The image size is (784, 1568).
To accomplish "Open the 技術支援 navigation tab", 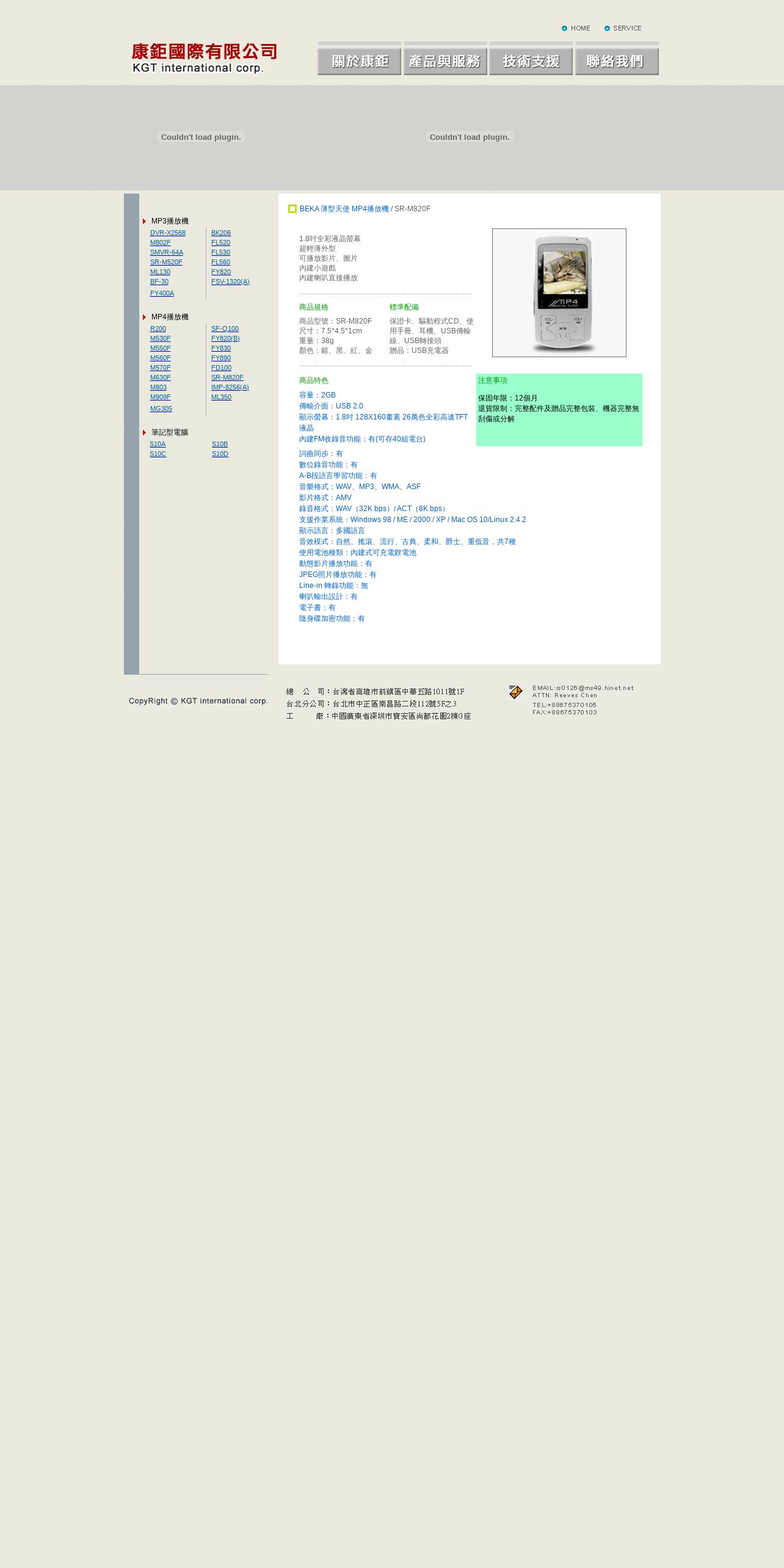I will pos(531,59).
